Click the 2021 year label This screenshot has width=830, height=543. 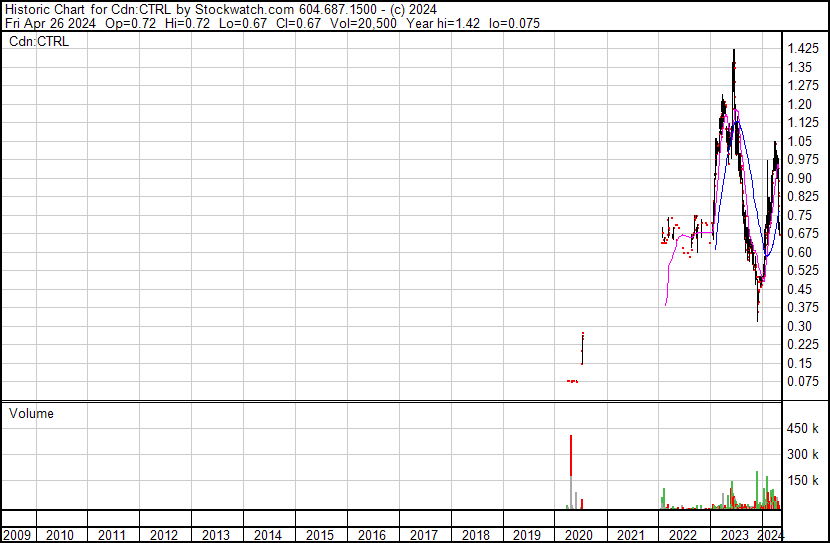(630, 535)
